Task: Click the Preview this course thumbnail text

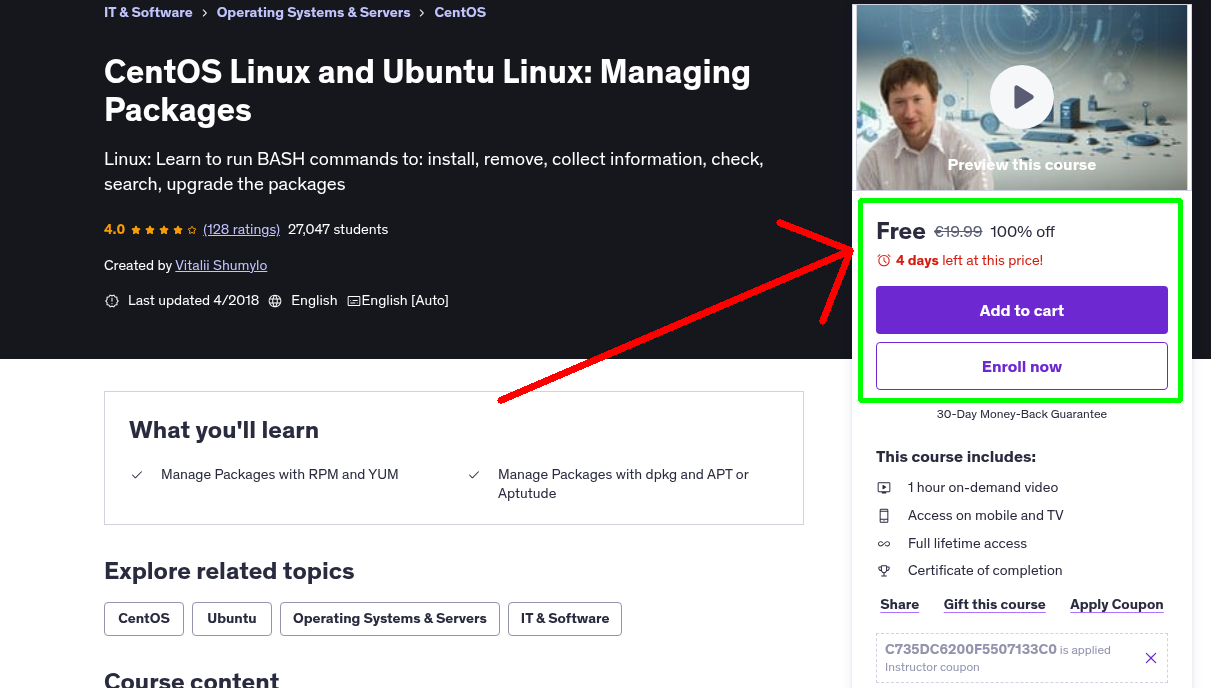Action: [x=1022, y=164]
